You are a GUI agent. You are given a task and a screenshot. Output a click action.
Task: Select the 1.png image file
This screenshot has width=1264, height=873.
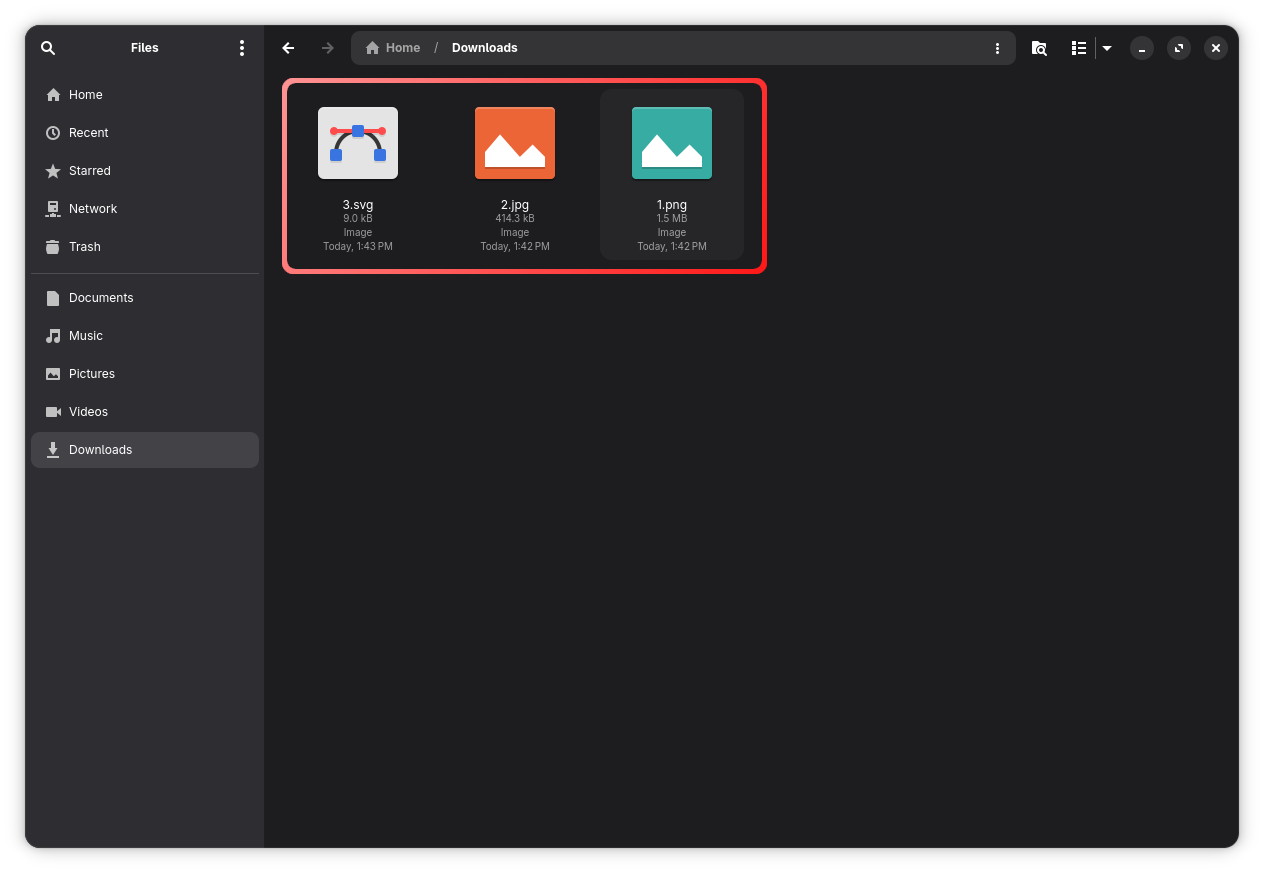click(x=672, y=143)
